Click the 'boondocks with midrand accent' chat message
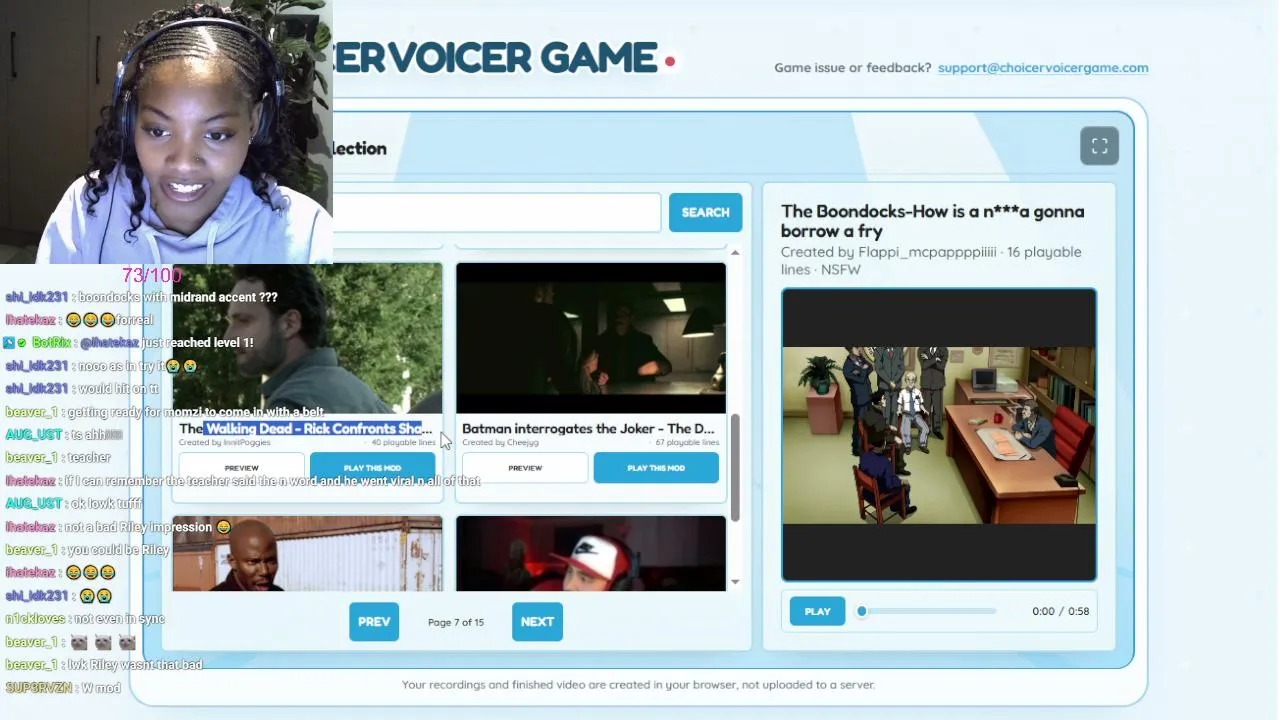 tap(177, 297)
